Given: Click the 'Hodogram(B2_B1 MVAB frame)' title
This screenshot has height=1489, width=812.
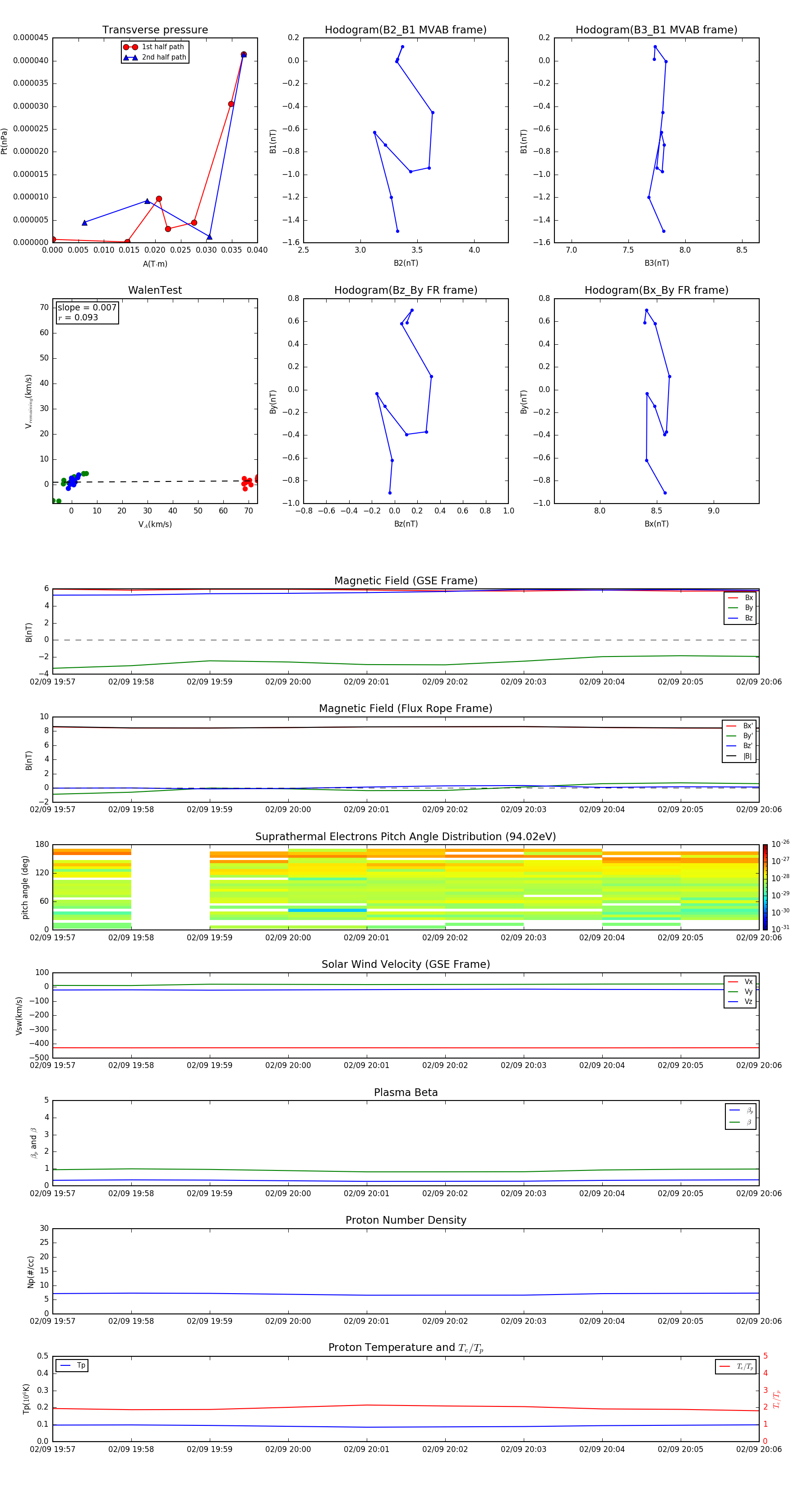Looking at the screenshot, I should tap(406, 30).
